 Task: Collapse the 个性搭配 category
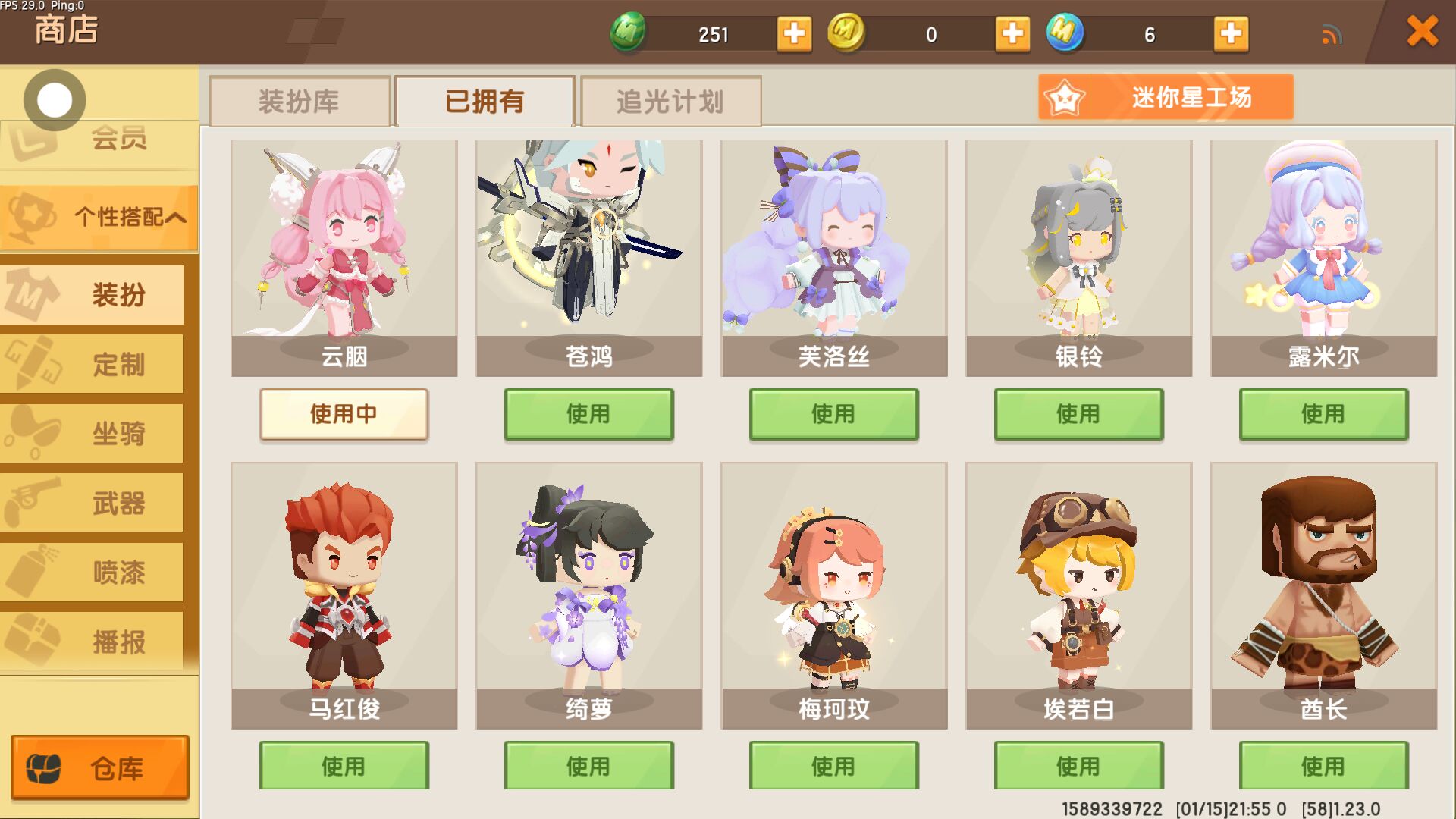(99, 218)
